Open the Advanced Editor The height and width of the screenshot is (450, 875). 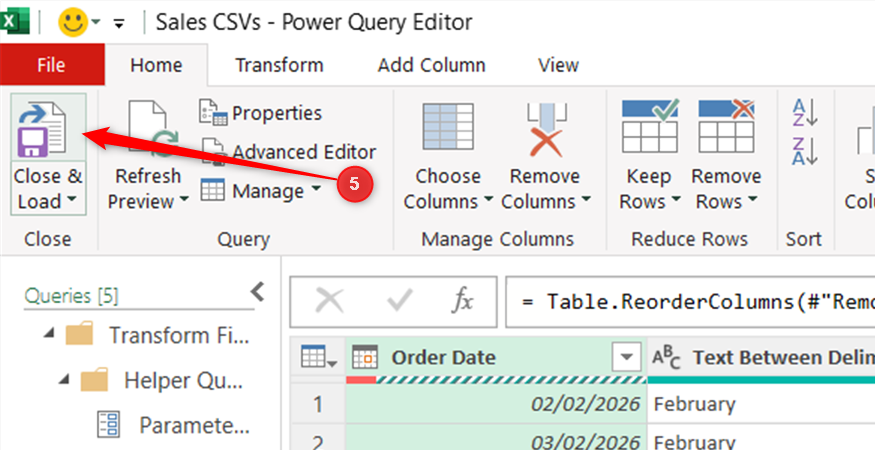288,152
